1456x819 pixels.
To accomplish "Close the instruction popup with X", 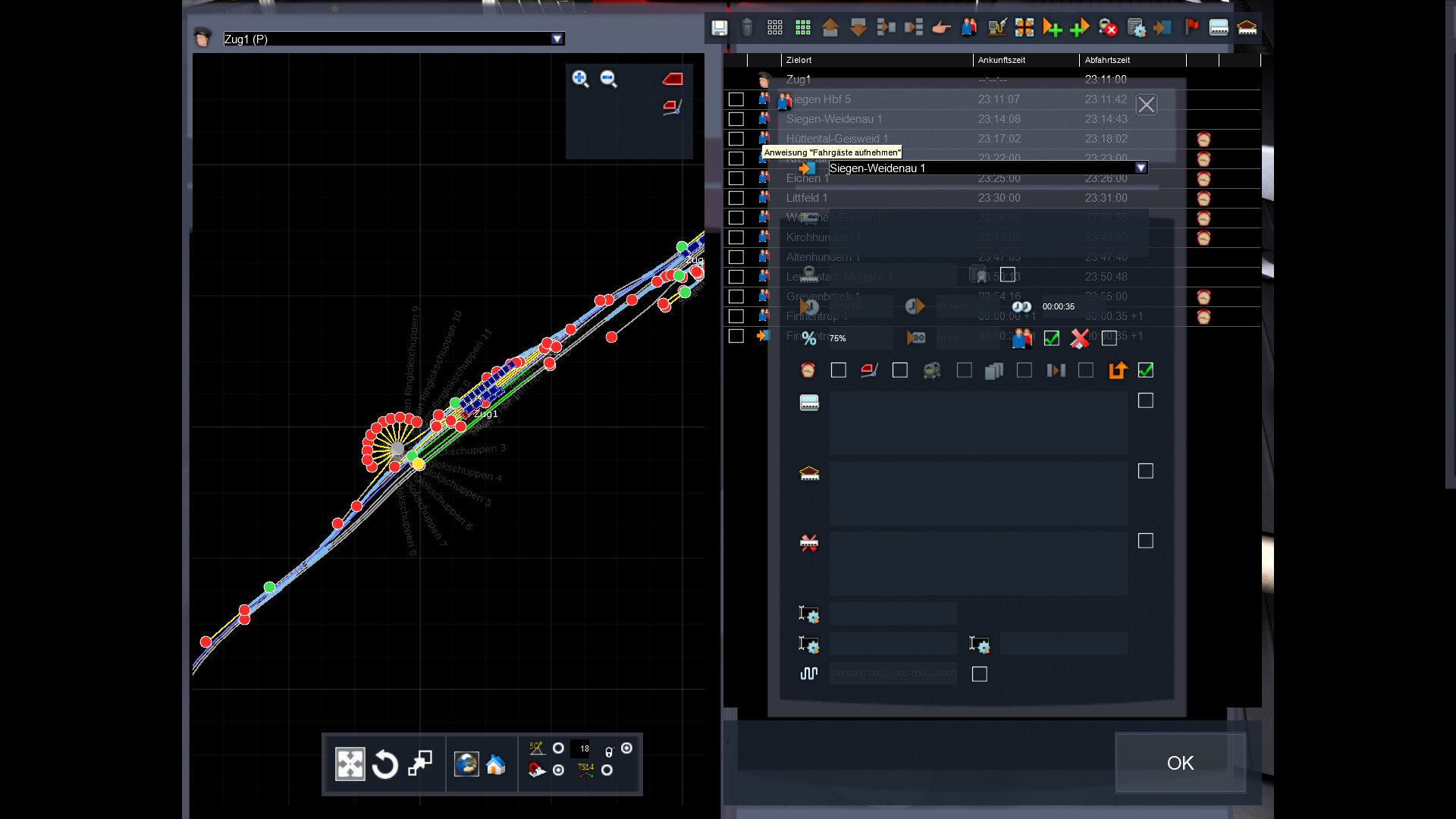I will [x=1146, y=105].
